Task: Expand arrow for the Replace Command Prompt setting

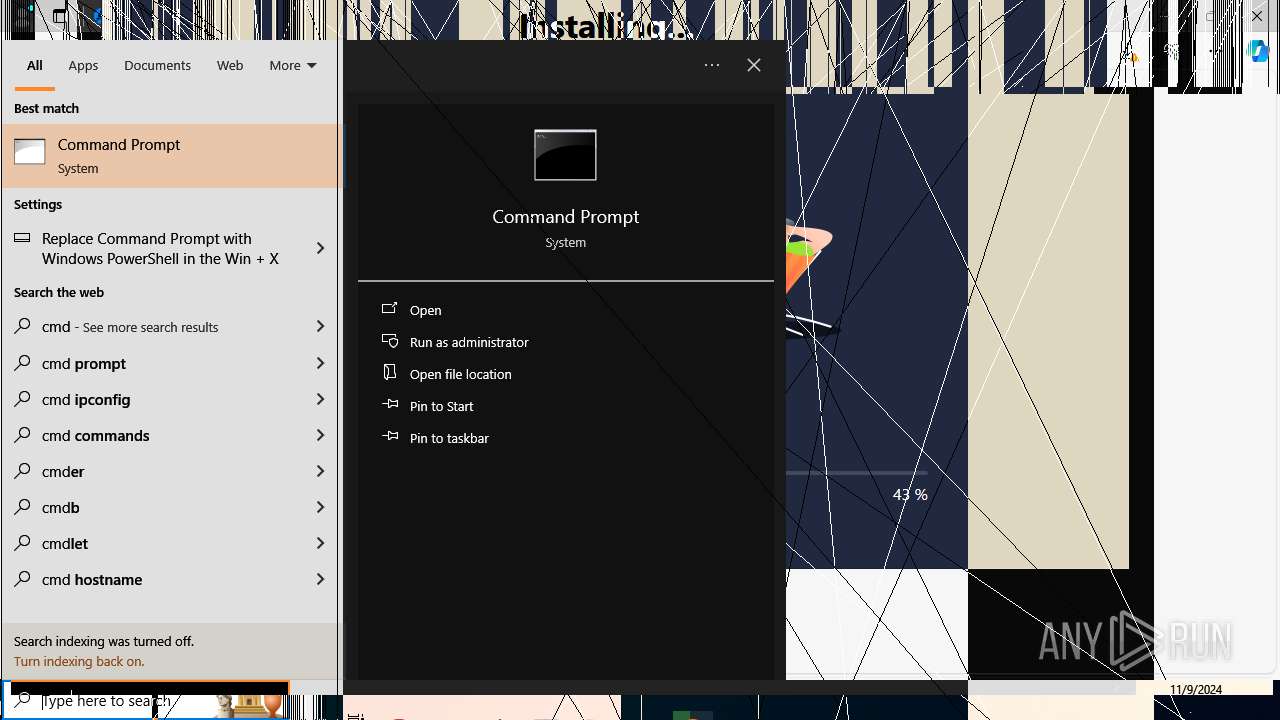Action: 320,248
